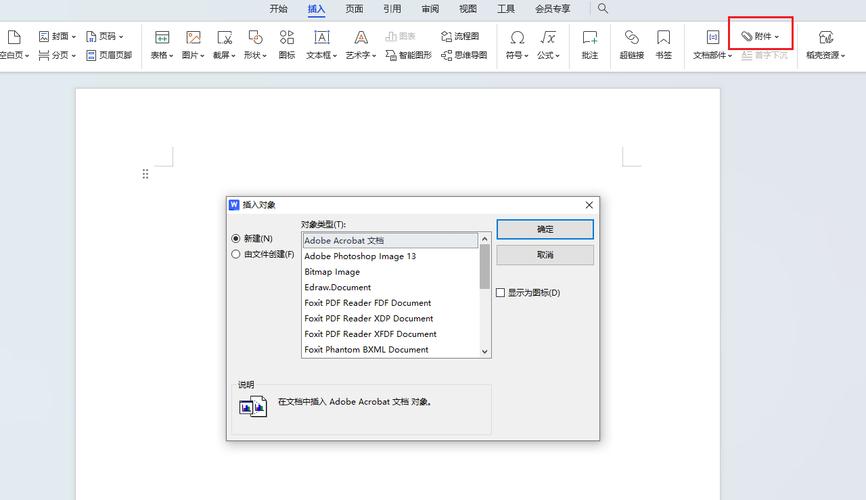Click the 稻壳资源 resources icon
Image resolution: width=866 pixels, height=500 pixels.
pyautogui.click(x=826, y=37)
